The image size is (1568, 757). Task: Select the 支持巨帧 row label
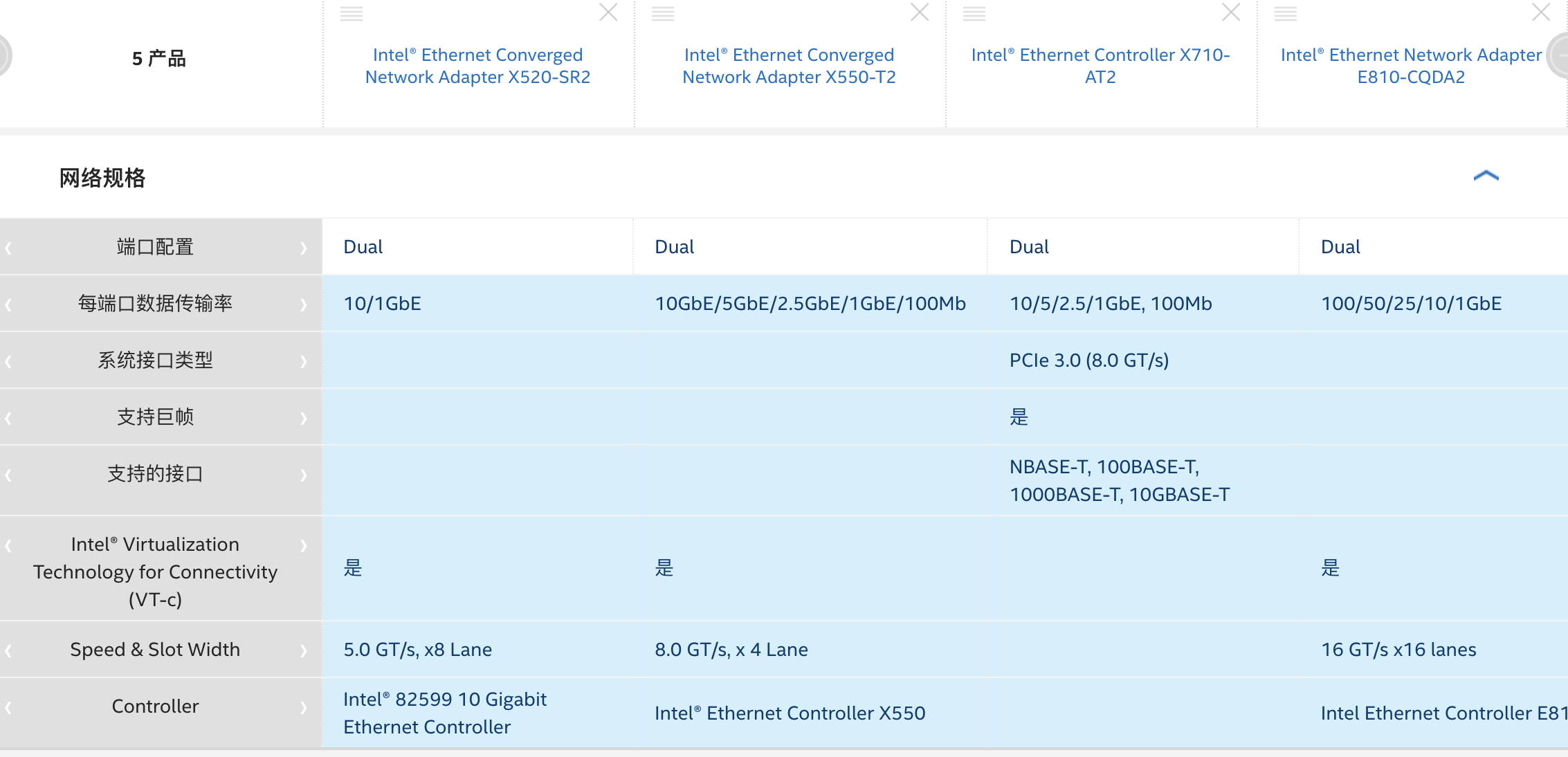pos(155,417)
